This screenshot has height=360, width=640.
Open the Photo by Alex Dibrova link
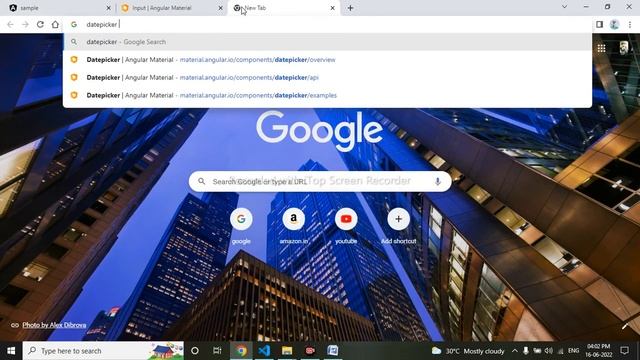54,325
